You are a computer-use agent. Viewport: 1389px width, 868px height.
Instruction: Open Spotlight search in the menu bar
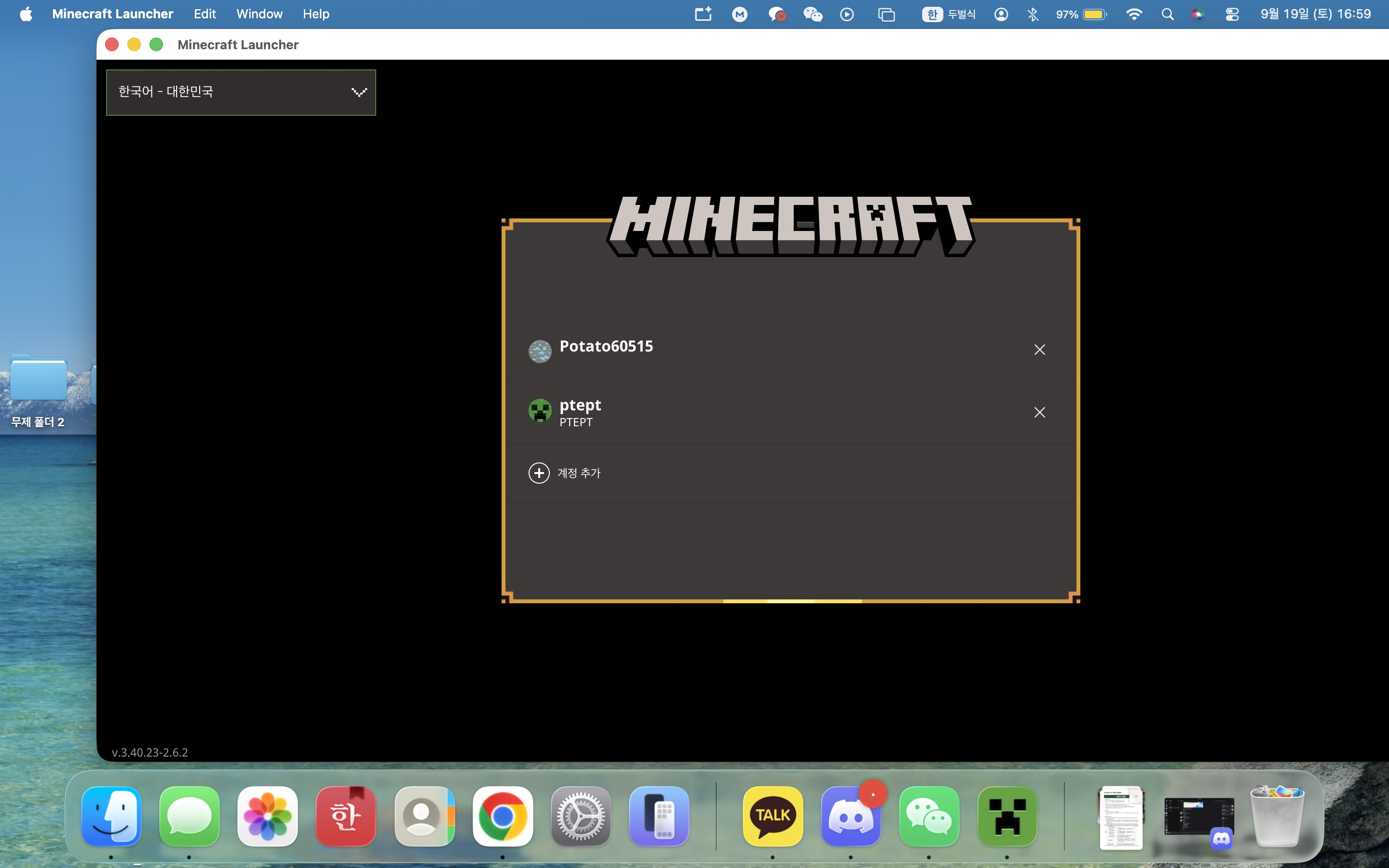pos(1168,14)
